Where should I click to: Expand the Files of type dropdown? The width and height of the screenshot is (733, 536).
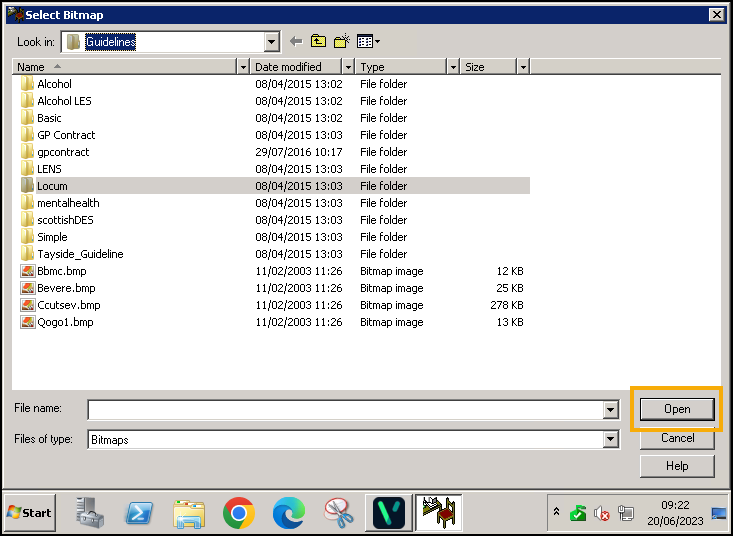coord(610,440)
